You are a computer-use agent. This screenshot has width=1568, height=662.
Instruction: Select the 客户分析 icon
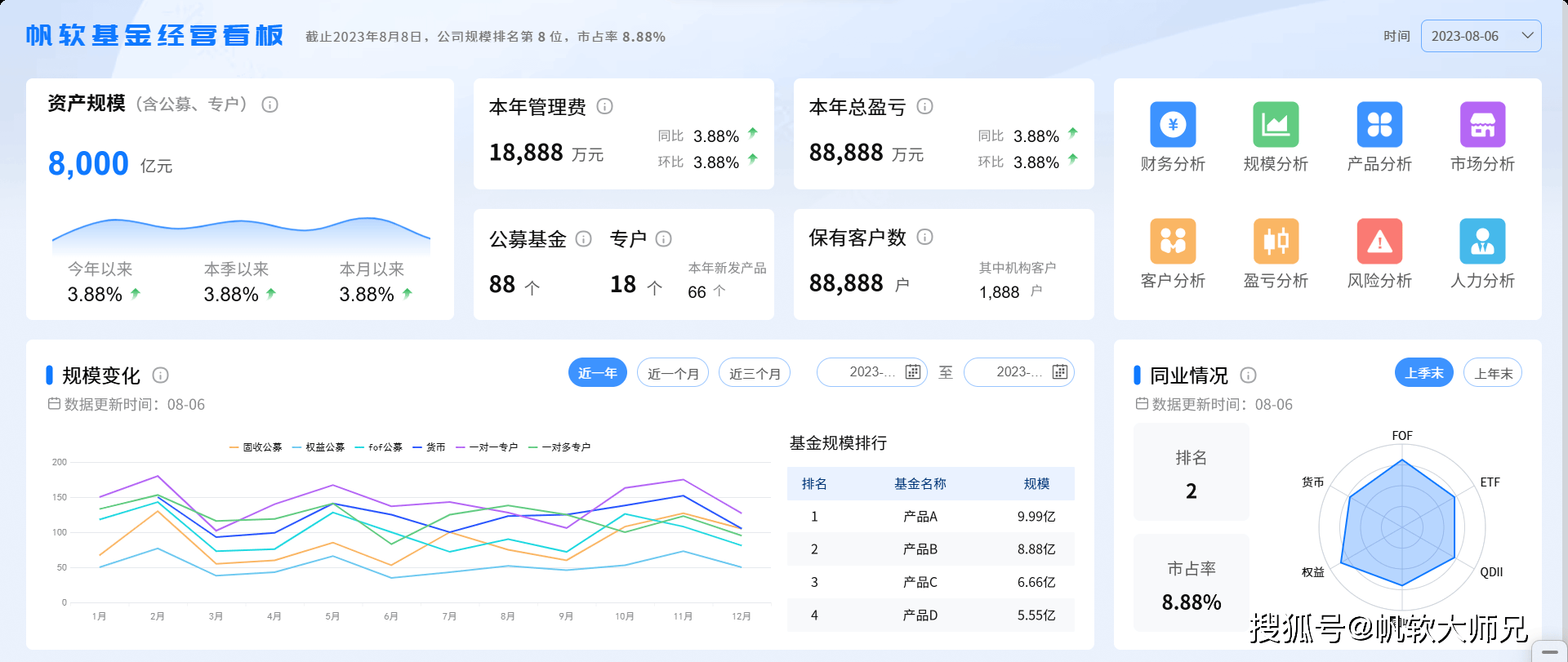pos(1173,242)
